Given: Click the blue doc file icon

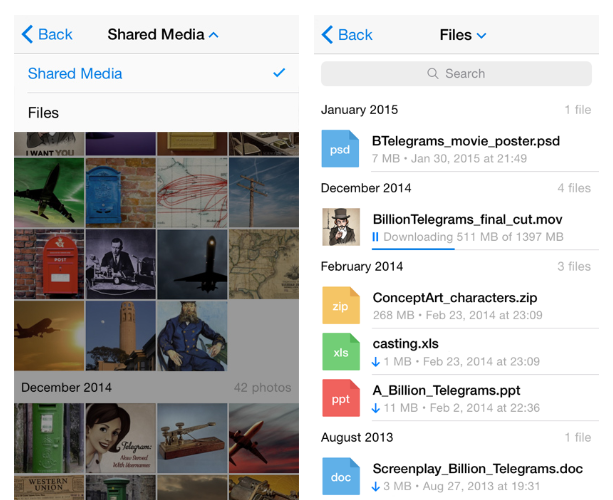Looking at the screenshot, I should (341, 476).
